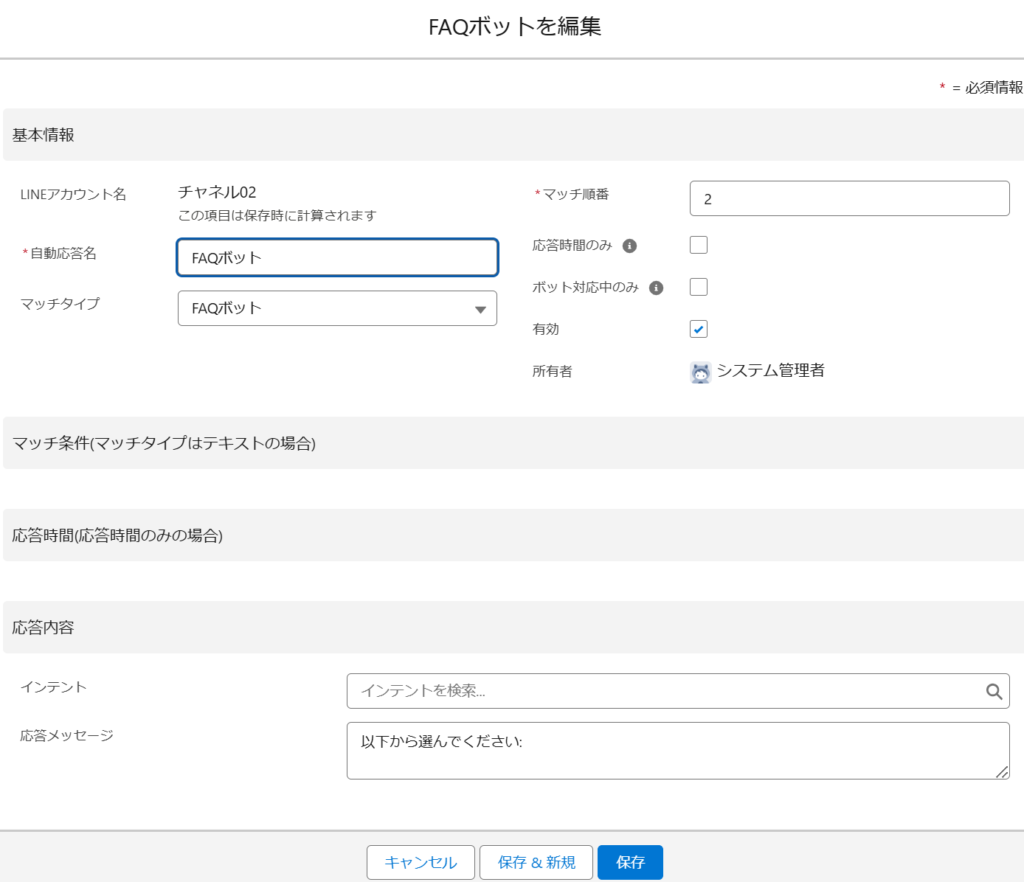Check the ボット対応中のみ checkbox

point(699,287)
